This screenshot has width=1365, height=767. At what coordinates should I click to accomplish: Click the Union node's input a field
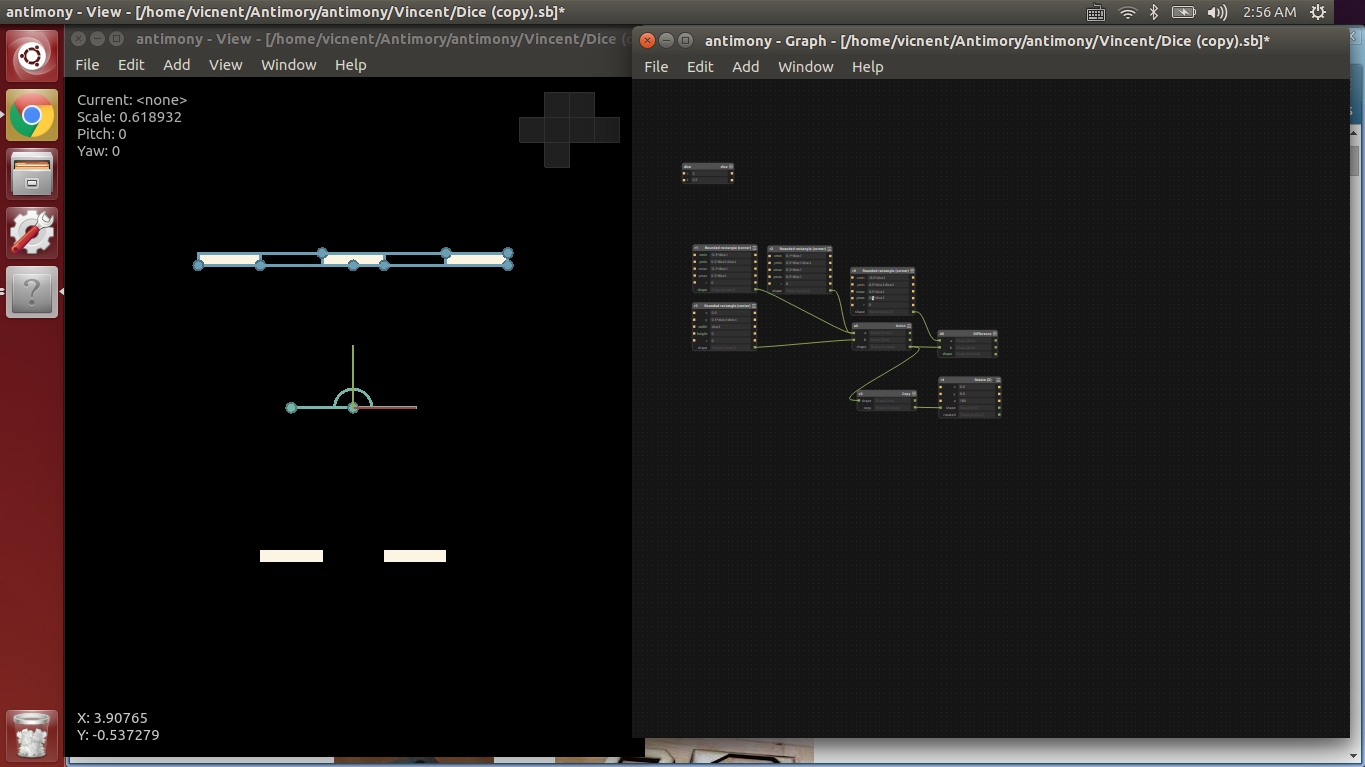point(887,333)
